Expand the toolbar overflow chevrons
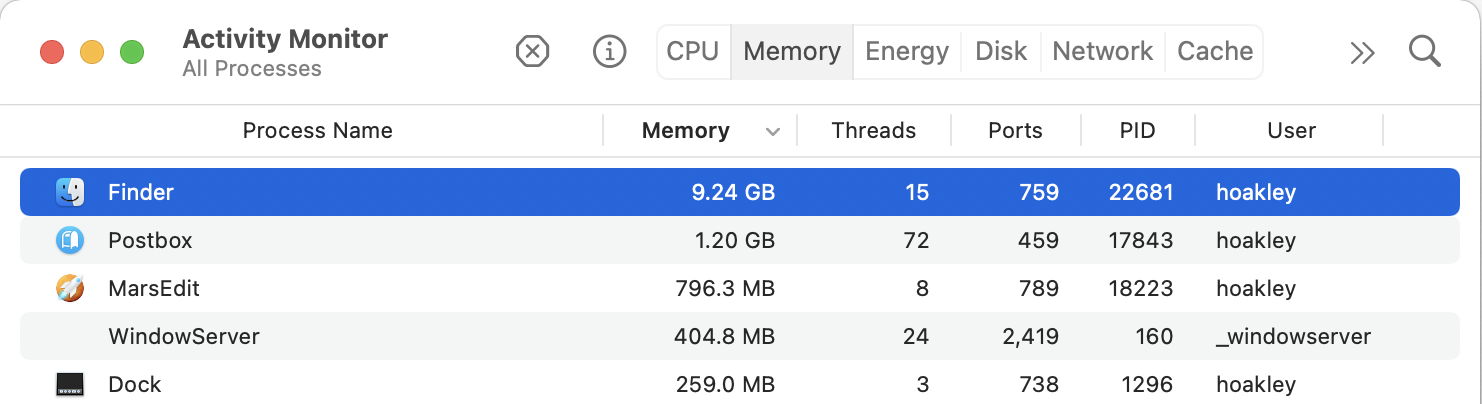This screenshot has height=404, width=1482. pyautogui.click(x=1362, y=52)
